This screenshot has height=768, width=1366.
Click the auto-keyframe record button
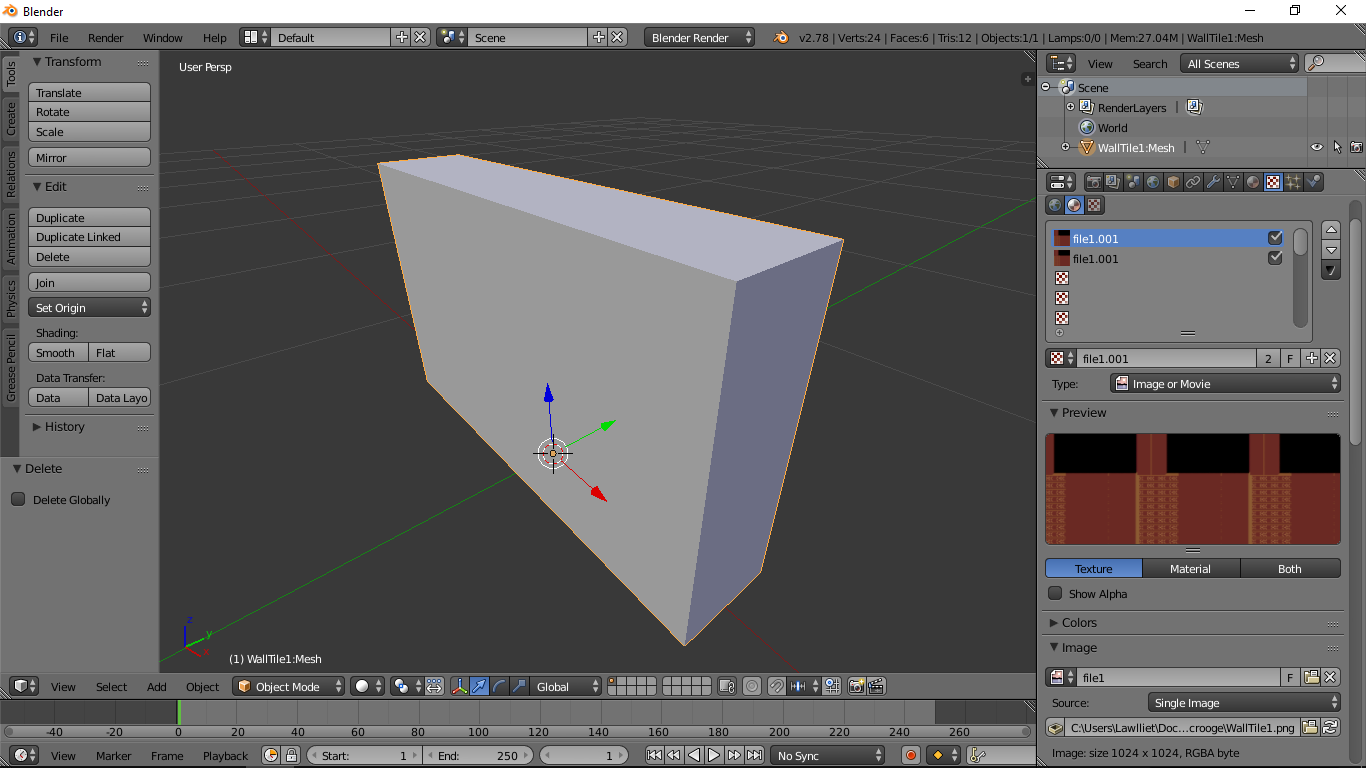pos(910,756)
